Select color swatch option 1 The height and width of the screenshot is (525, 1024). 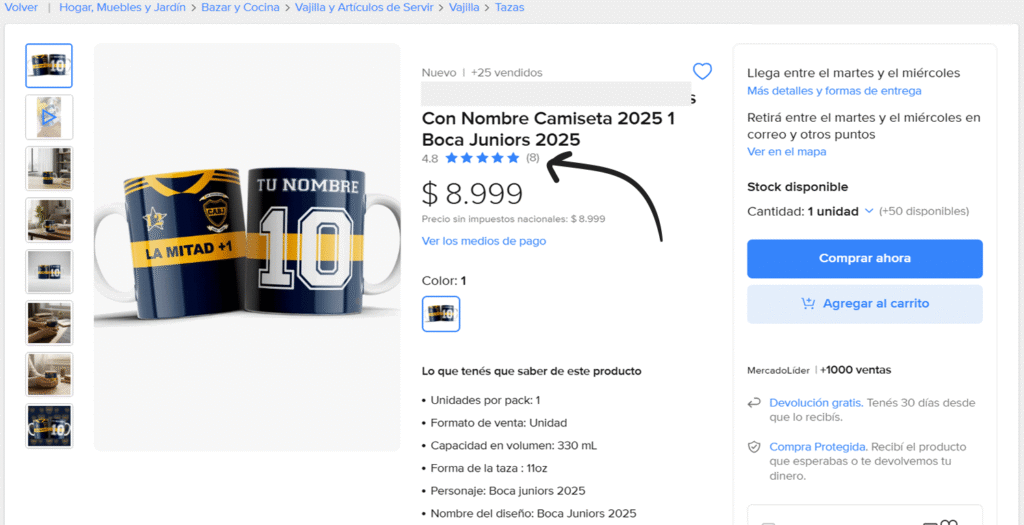(x=441, y=314)
